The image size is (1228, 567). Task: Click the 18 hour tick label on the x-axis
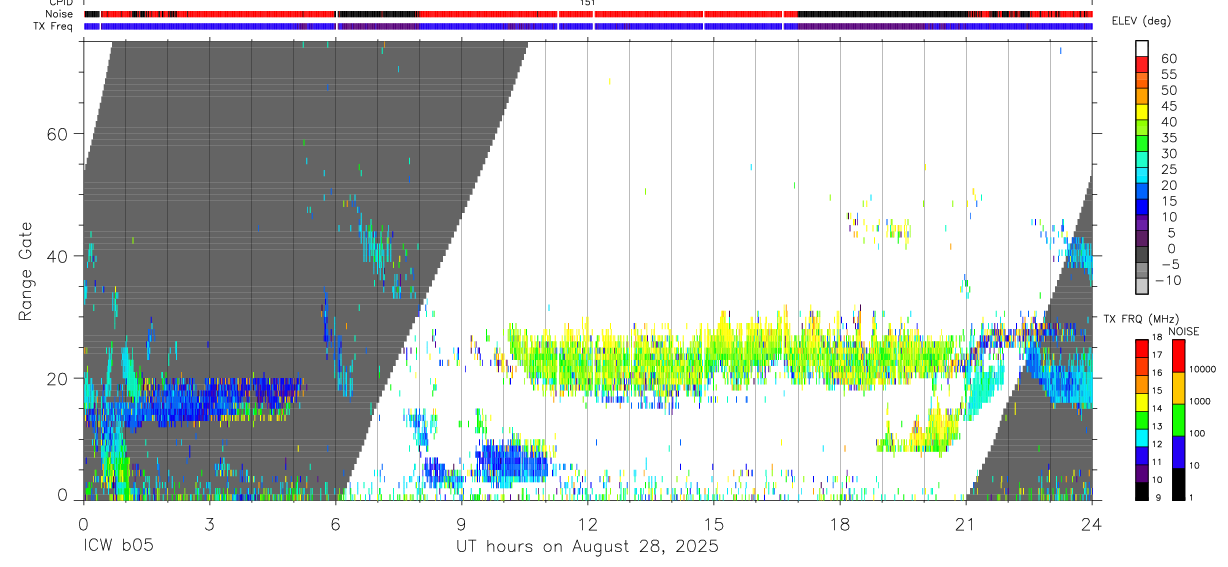(x=840, y=523)
